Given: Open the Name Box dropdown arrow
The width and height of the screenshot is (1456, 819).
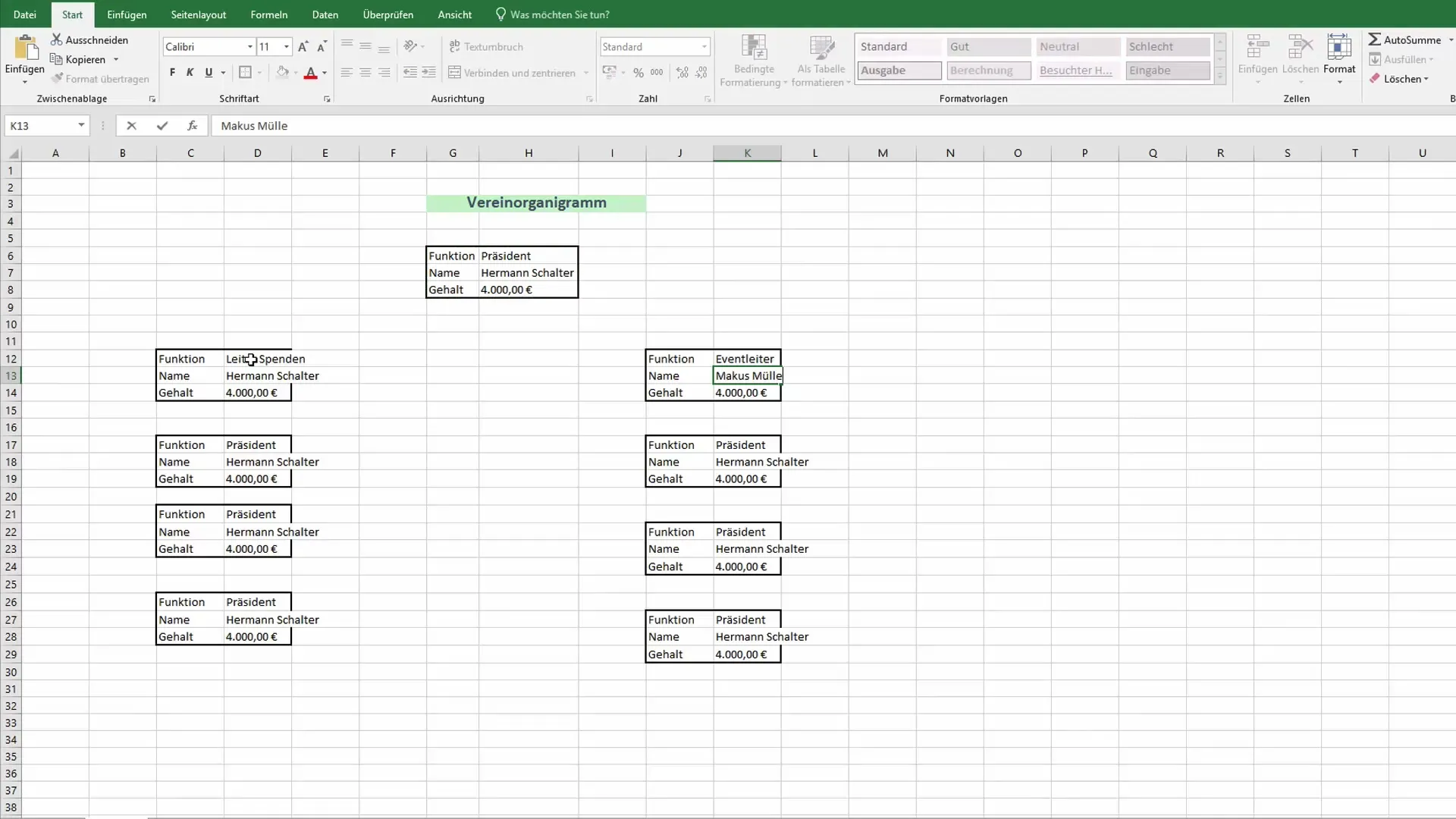Looking at the screenshot, I should [81, 126].
